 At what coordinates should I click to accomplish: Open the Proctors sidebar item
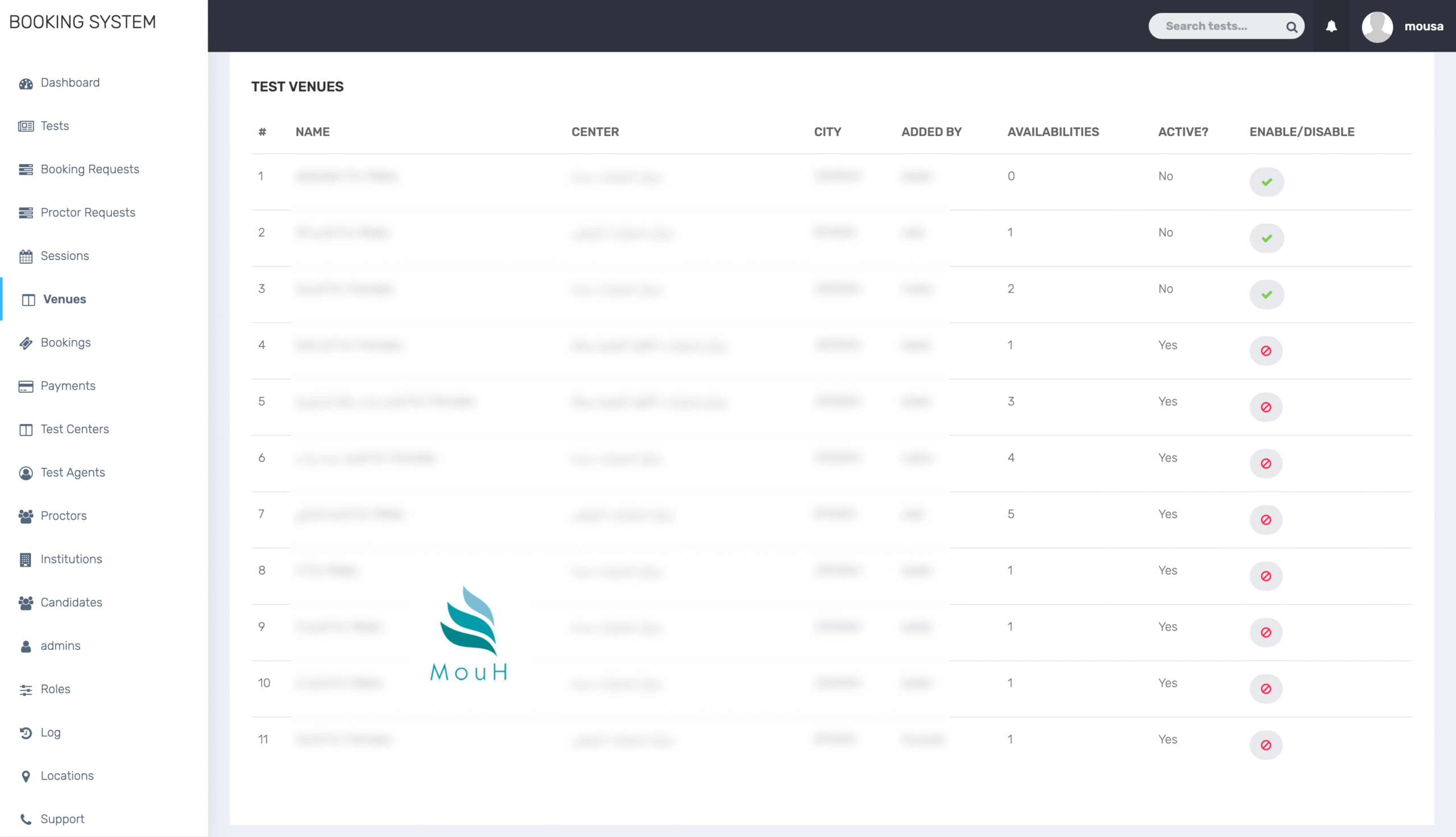point(63,516)
